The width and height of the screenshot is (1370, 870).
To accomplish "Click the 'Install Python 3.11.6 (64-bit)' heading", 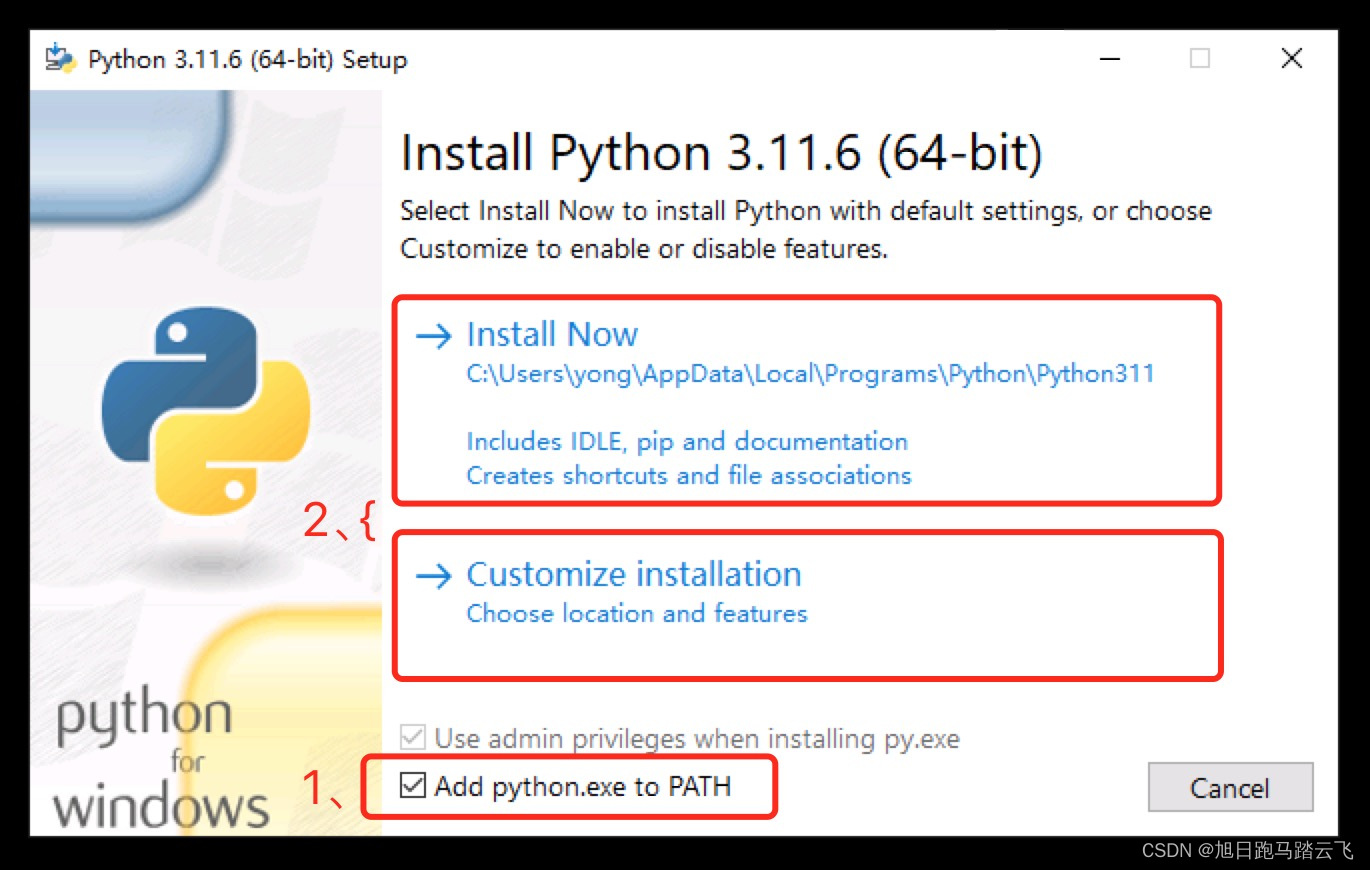I will pos(722,154).
